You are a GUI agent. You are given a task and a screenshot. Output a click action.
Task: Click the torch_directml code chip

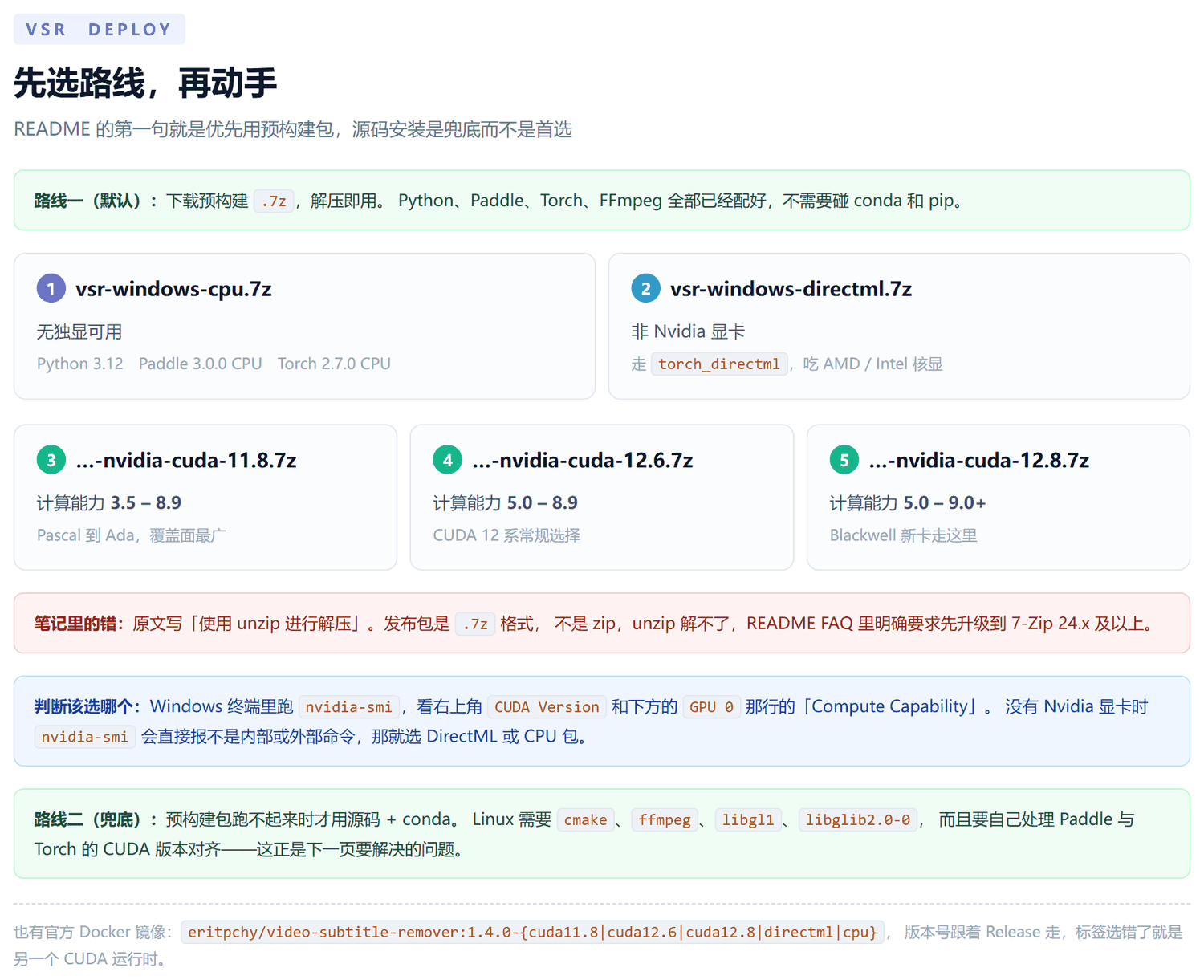pyautogui.click(x=719, y=364)
